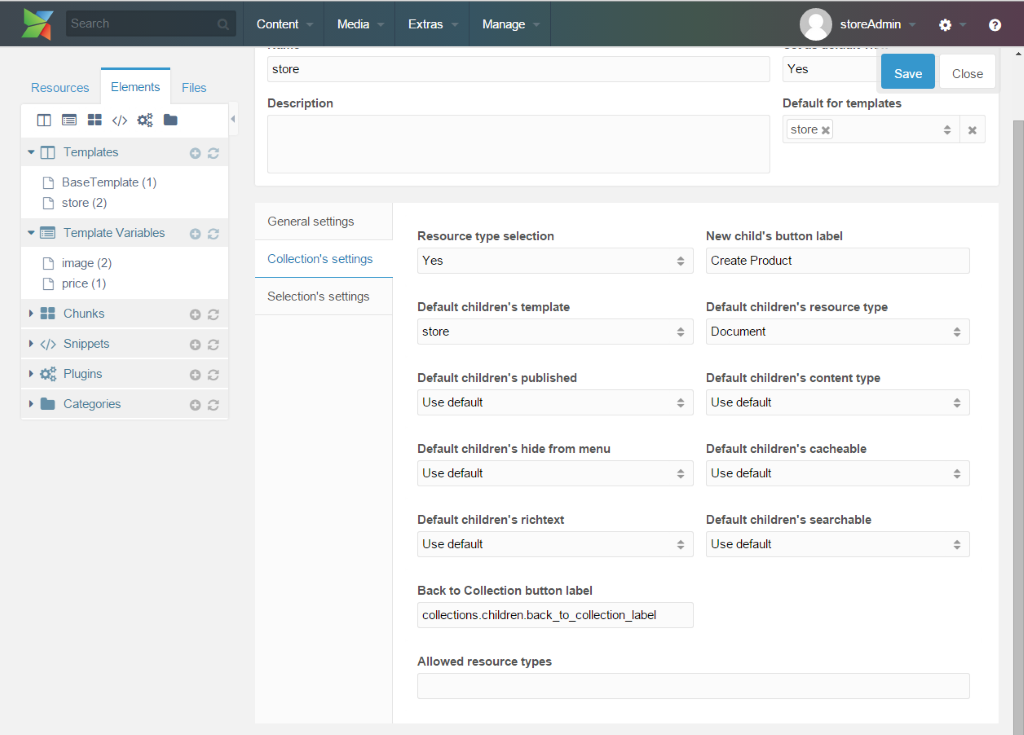Clear the Default for templates field

972,130
